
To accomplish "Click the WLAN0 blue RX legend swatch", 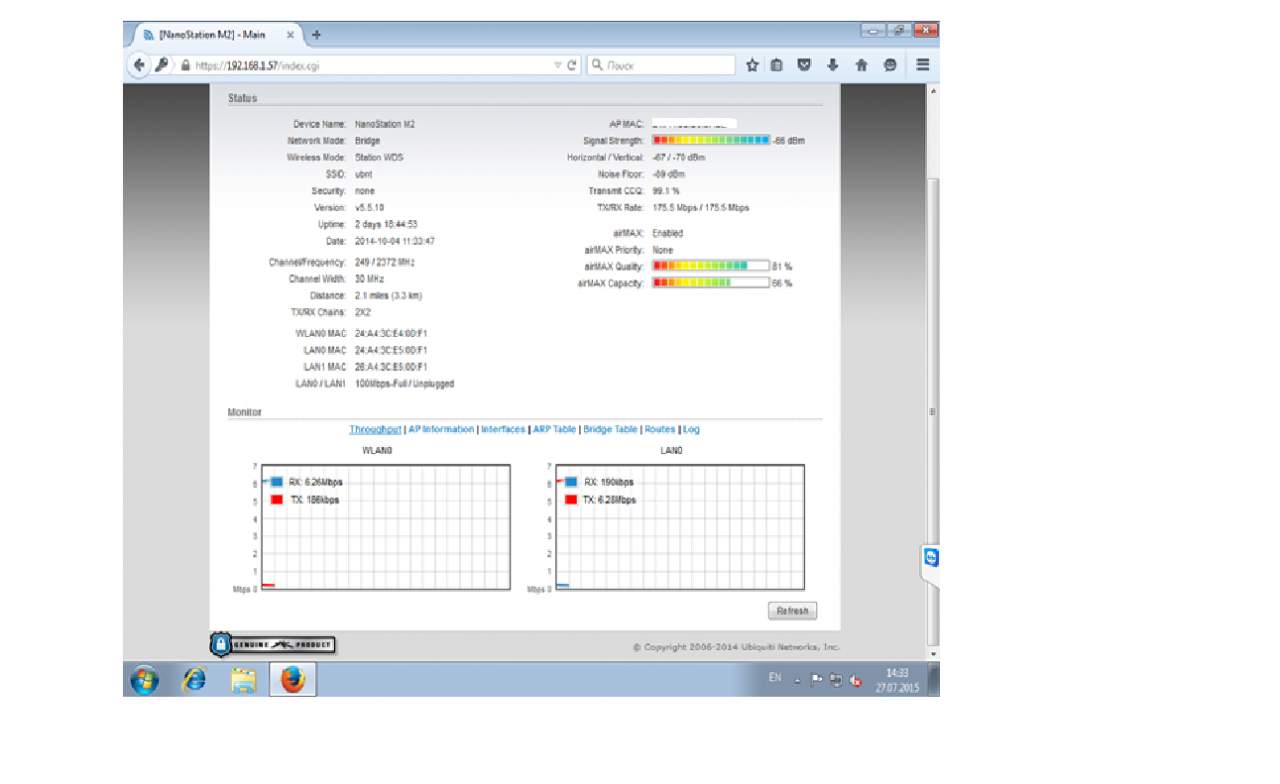I will 277,482.
